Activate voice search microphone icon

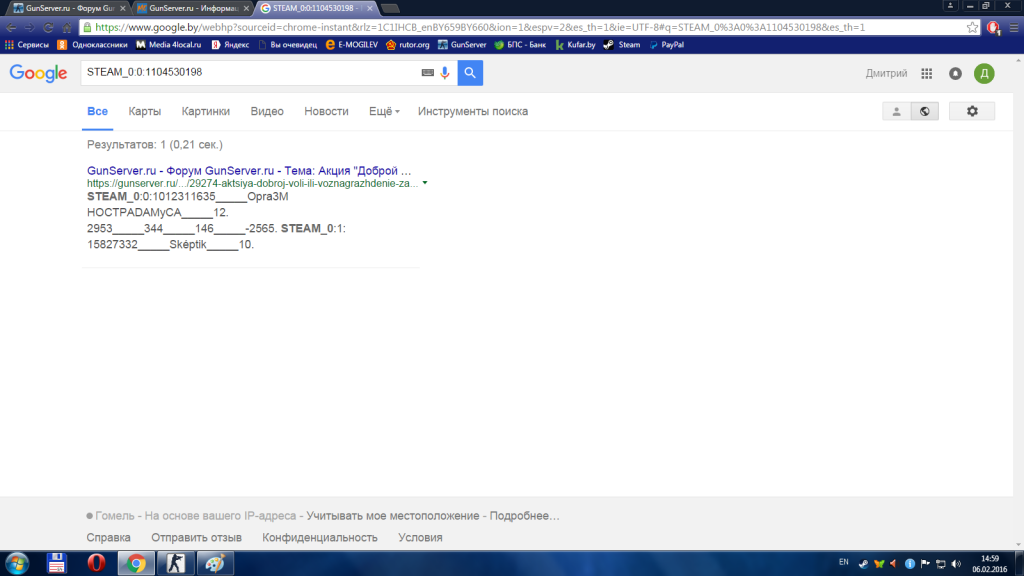(x=445, y=73)
